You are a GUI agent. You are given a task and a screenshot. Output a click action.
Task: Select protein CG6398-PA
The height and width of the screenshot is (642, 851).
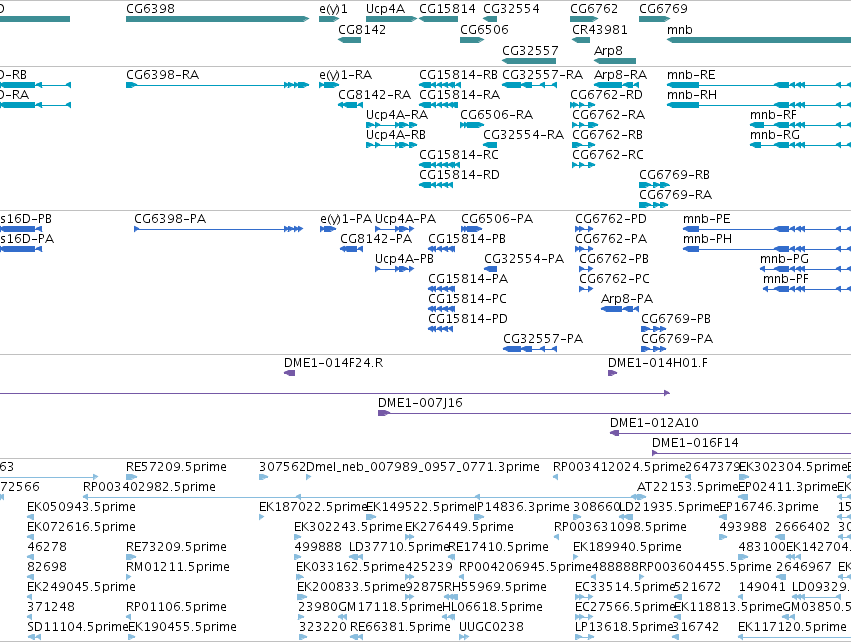coord(218,229)
